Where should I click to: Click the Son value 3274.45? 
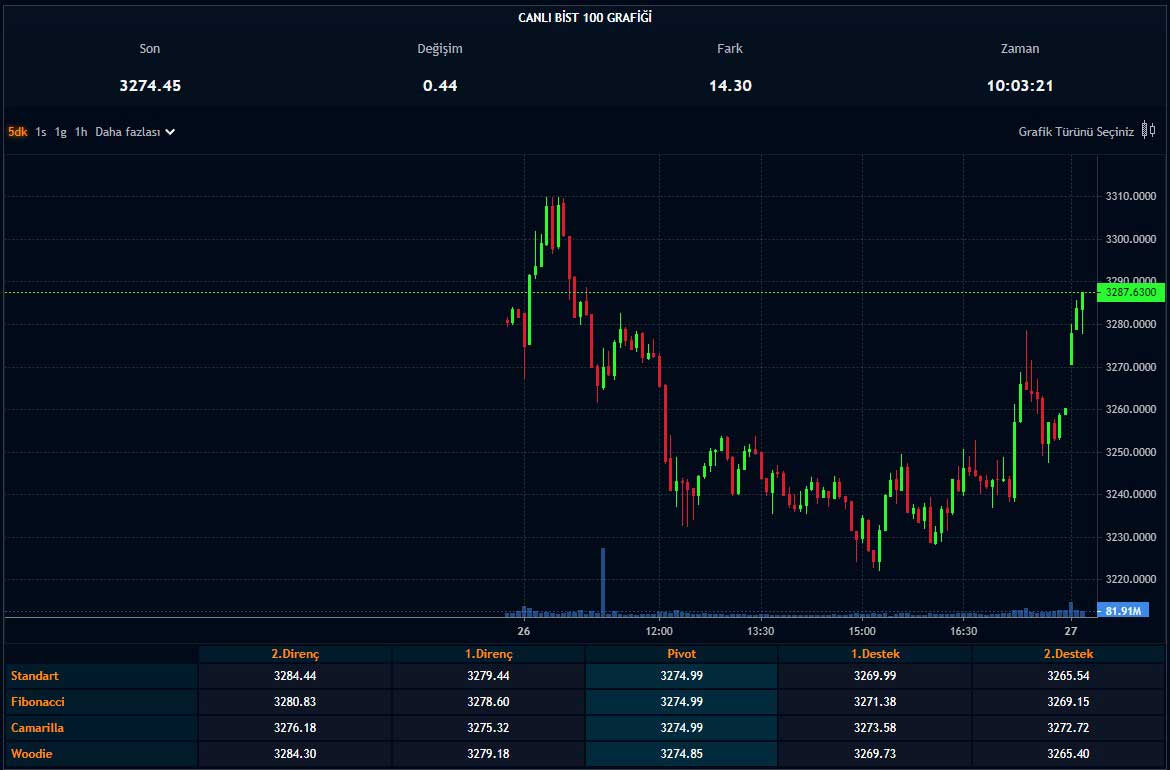(x=150, y=86)
